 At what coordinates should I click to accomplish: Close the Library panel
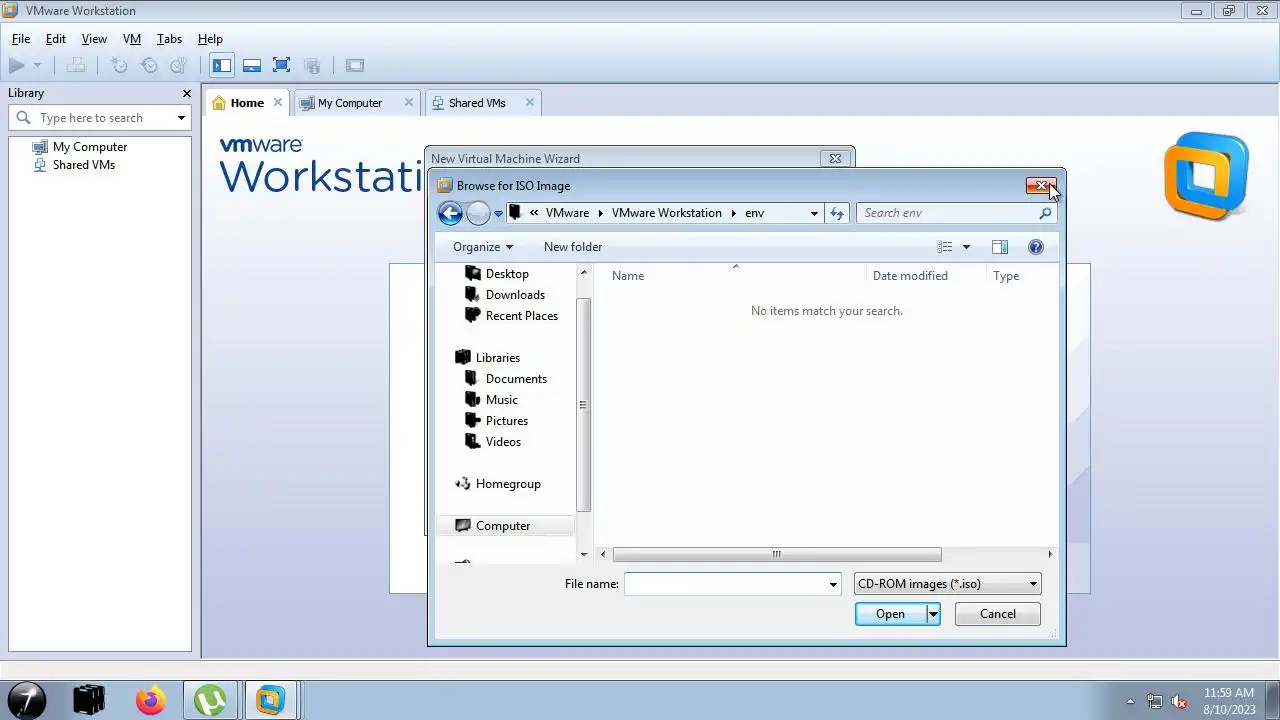(x=186, y=93)
